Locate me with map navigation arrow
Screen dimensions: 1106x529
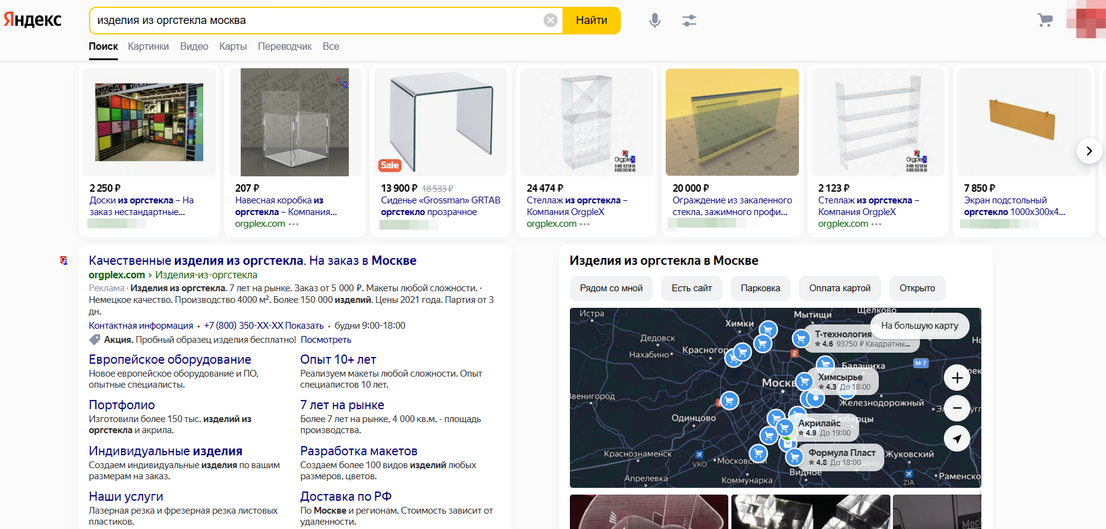956,439
